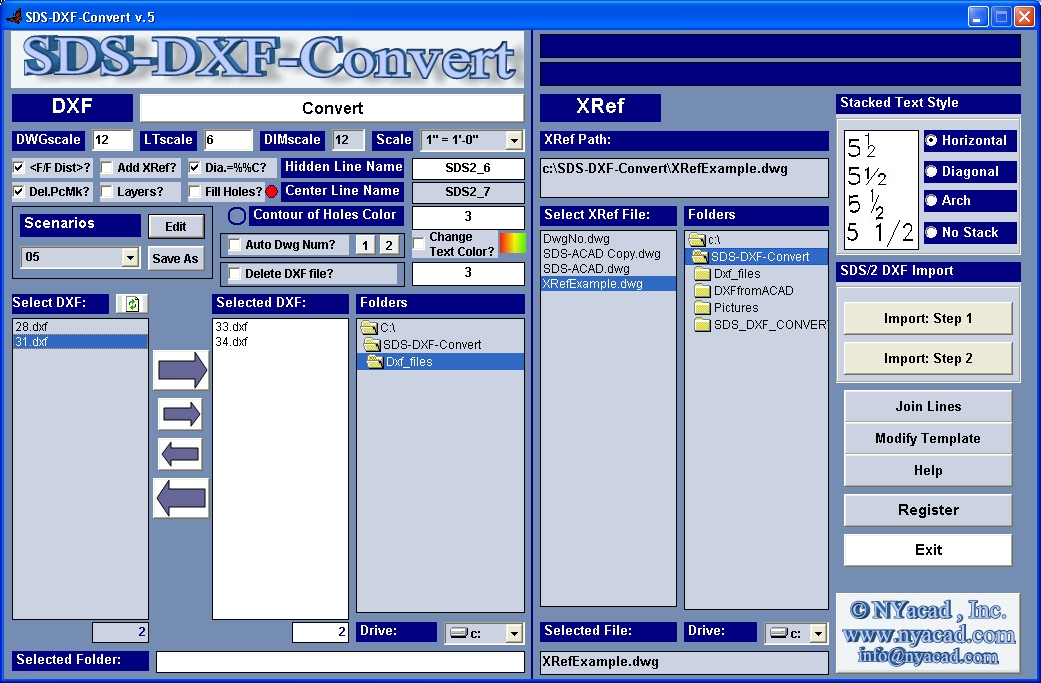Toggle the Del.PcMk? checkbox
This screenshot has height=683, width=1041.
point(19,192)
